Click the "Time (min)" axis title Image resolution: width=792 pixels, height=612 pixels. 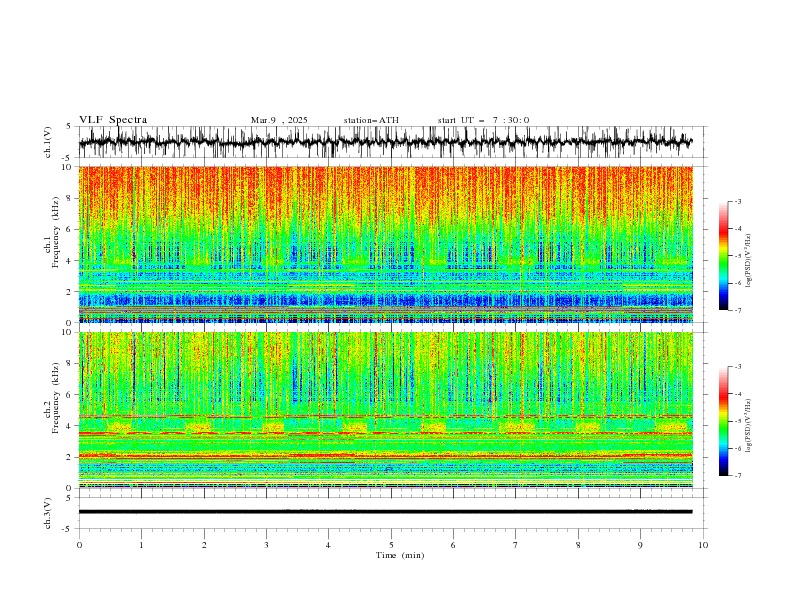(400, 555)
